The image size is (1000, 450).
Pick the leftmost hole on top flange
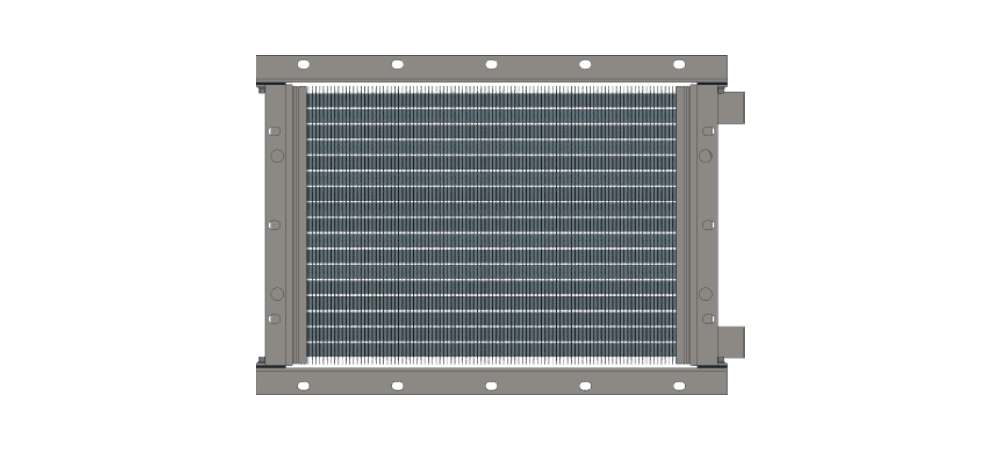pyautogui.click(x=303, y=64)
